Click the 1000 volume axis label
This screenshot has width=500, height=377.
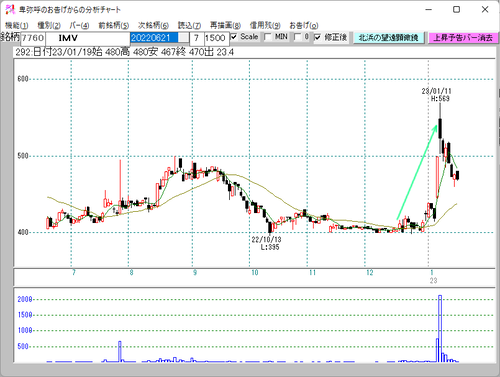(x=25, y=330)
